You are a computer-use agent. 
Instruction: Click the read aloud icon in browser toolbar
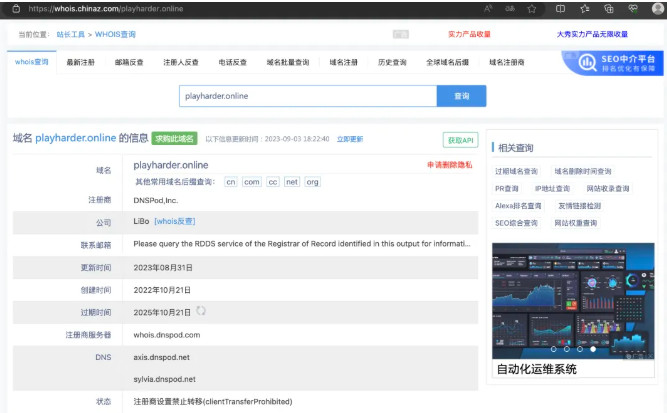(x=488, y=8)
